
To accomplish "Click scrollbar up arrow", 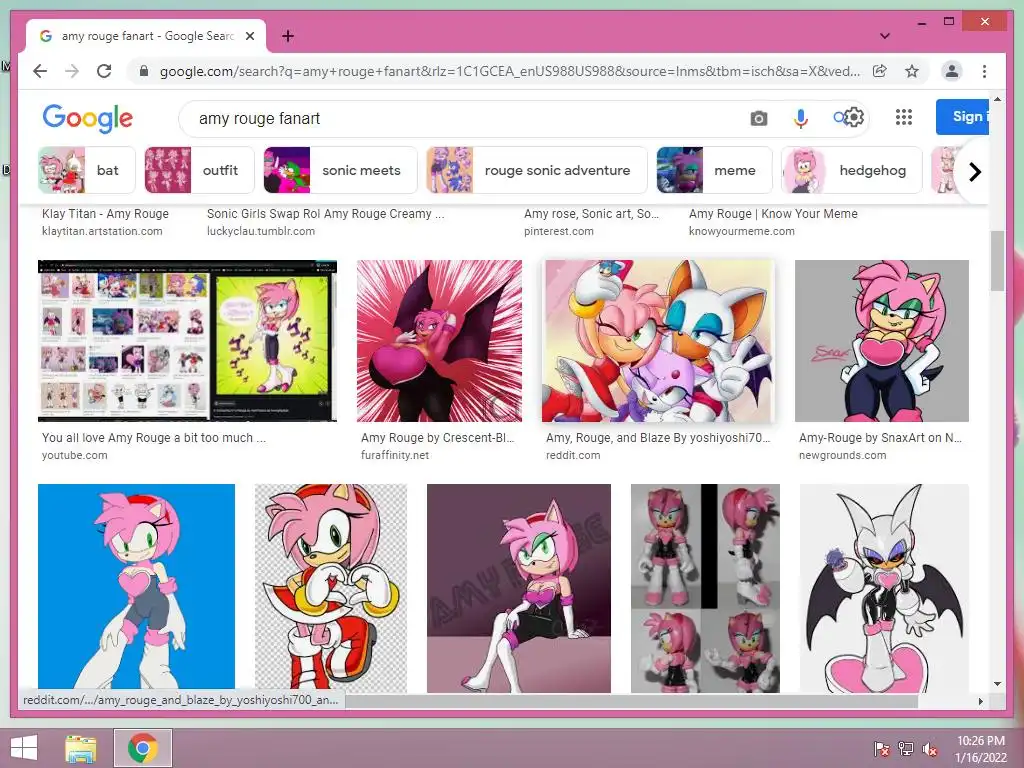I will pyautogui.click(x=997, y=99).
